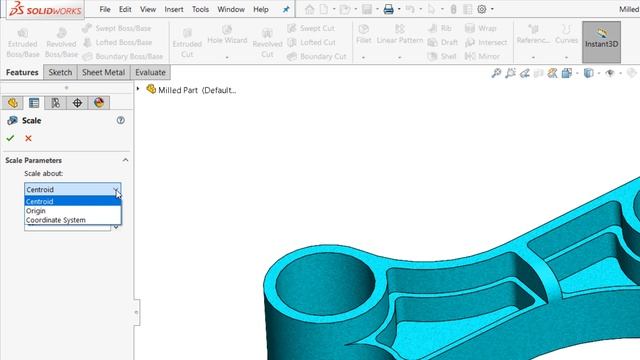Open the DisplayManager color ball tab
The image size is (640, 360).
(x=99, y=103)
